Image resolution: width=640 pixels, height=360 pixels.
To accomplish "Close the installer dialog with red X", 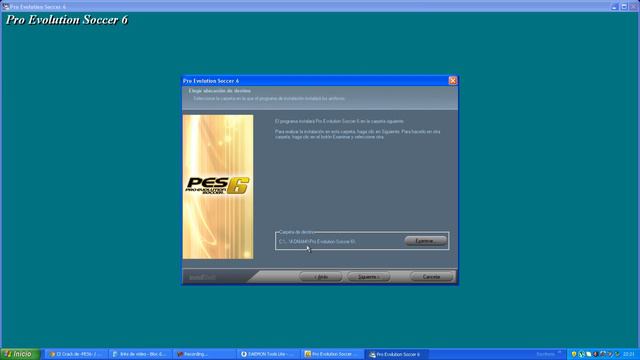I will pos(453,81).
